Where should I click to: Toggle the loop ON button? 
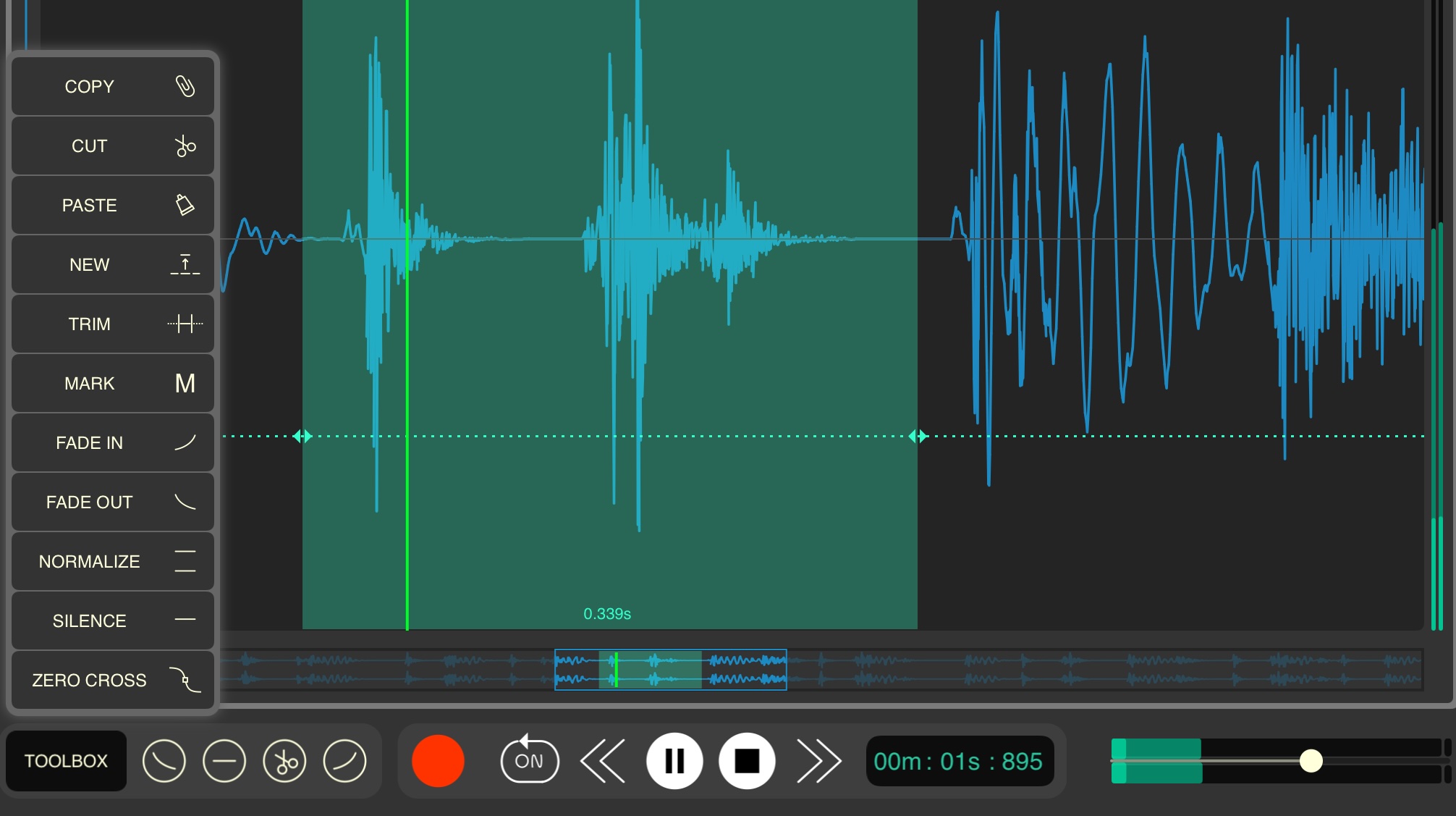(x=530, y=761)
